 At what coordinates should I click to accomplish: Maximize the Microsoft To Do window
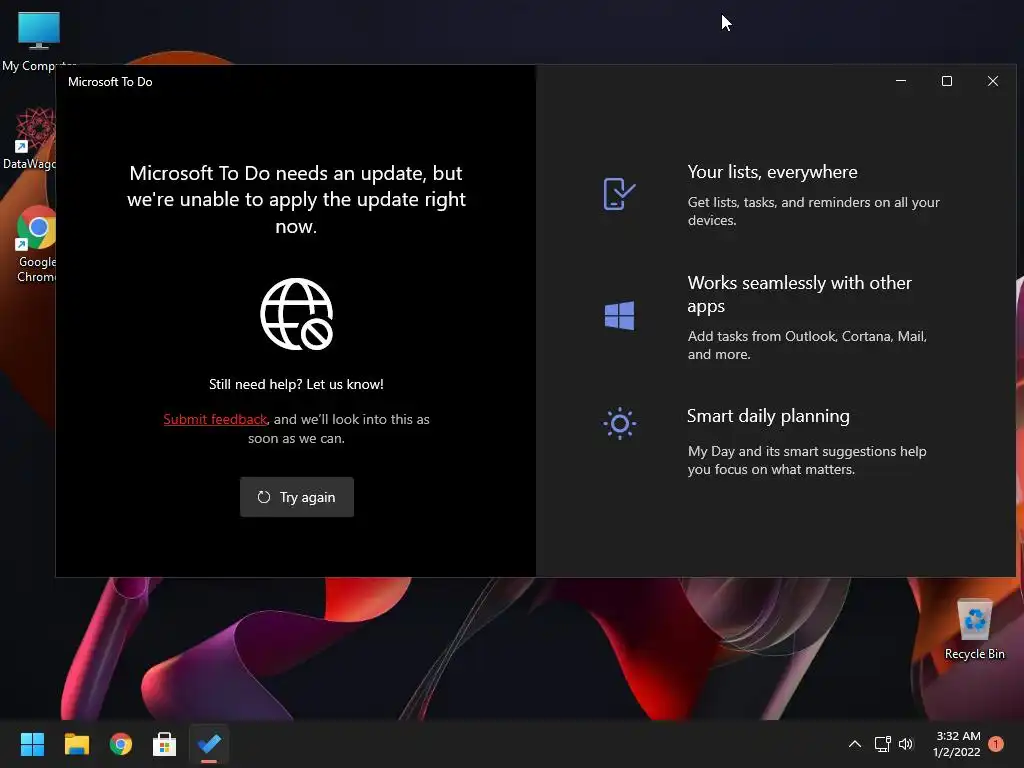click(x=946, y=81)
